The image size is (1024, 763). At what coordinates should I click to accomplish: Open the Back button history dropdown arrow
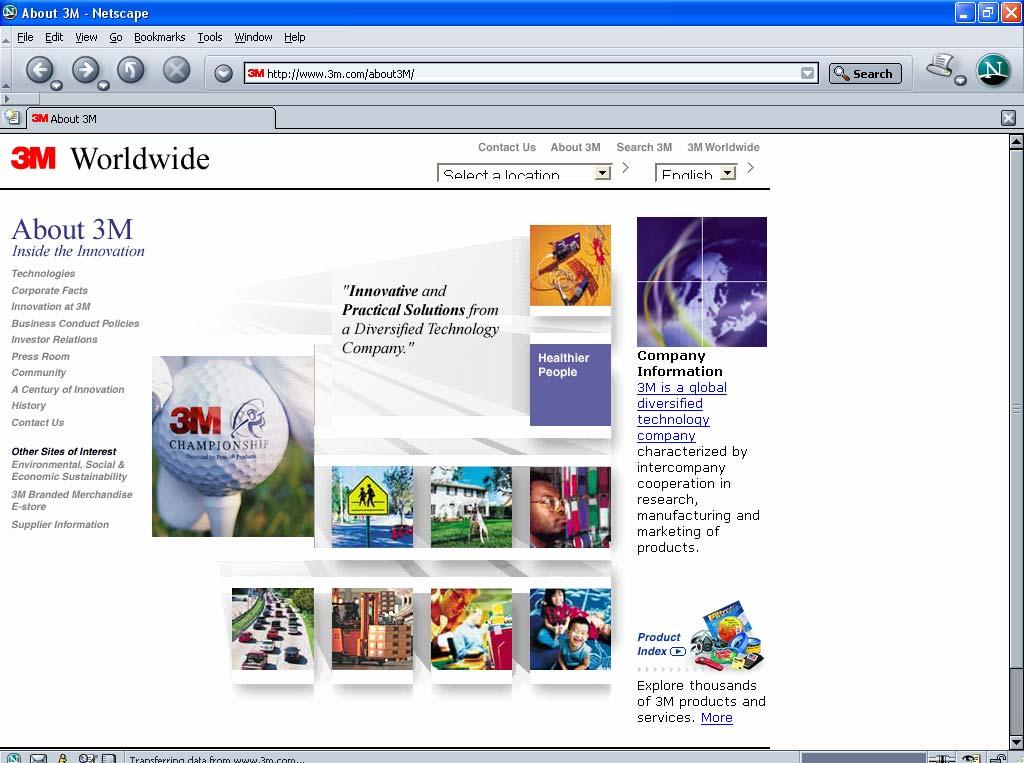[57, 86]
